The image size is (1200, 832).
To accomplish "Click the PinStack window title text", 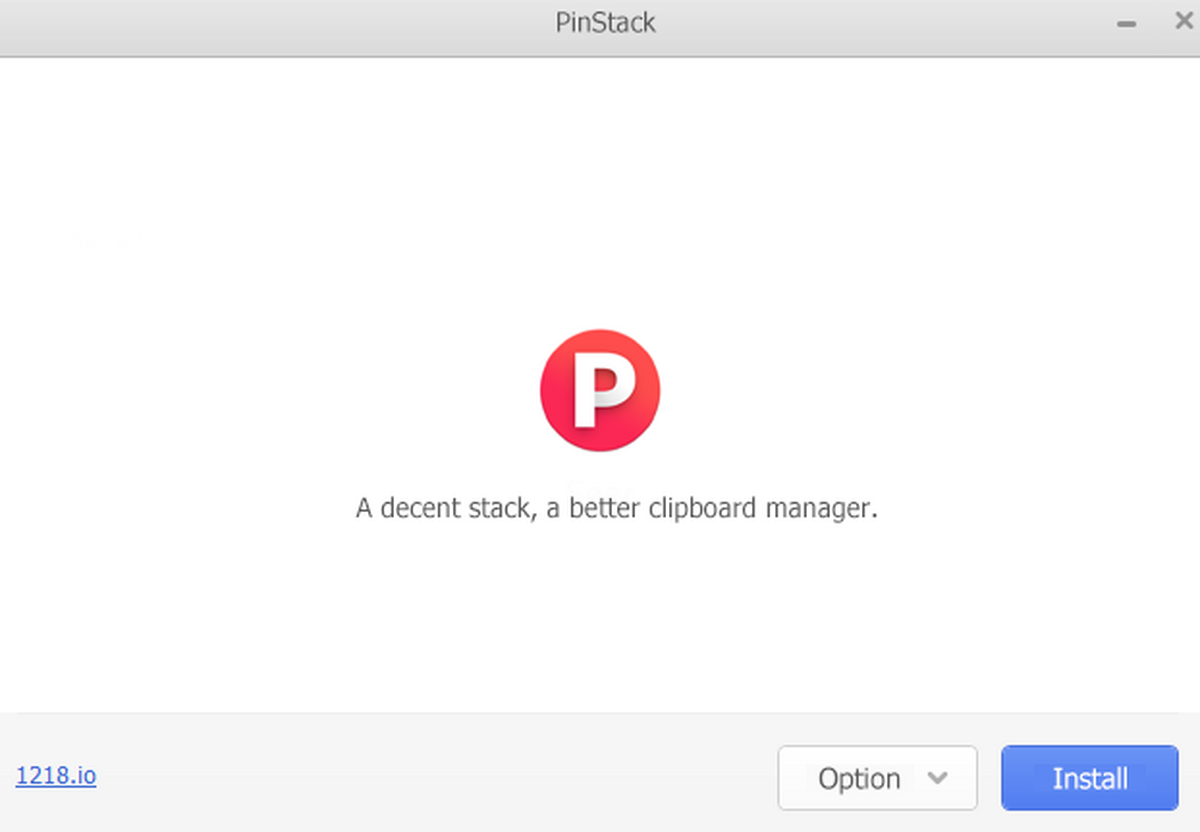I will click(x=606, y=22).
